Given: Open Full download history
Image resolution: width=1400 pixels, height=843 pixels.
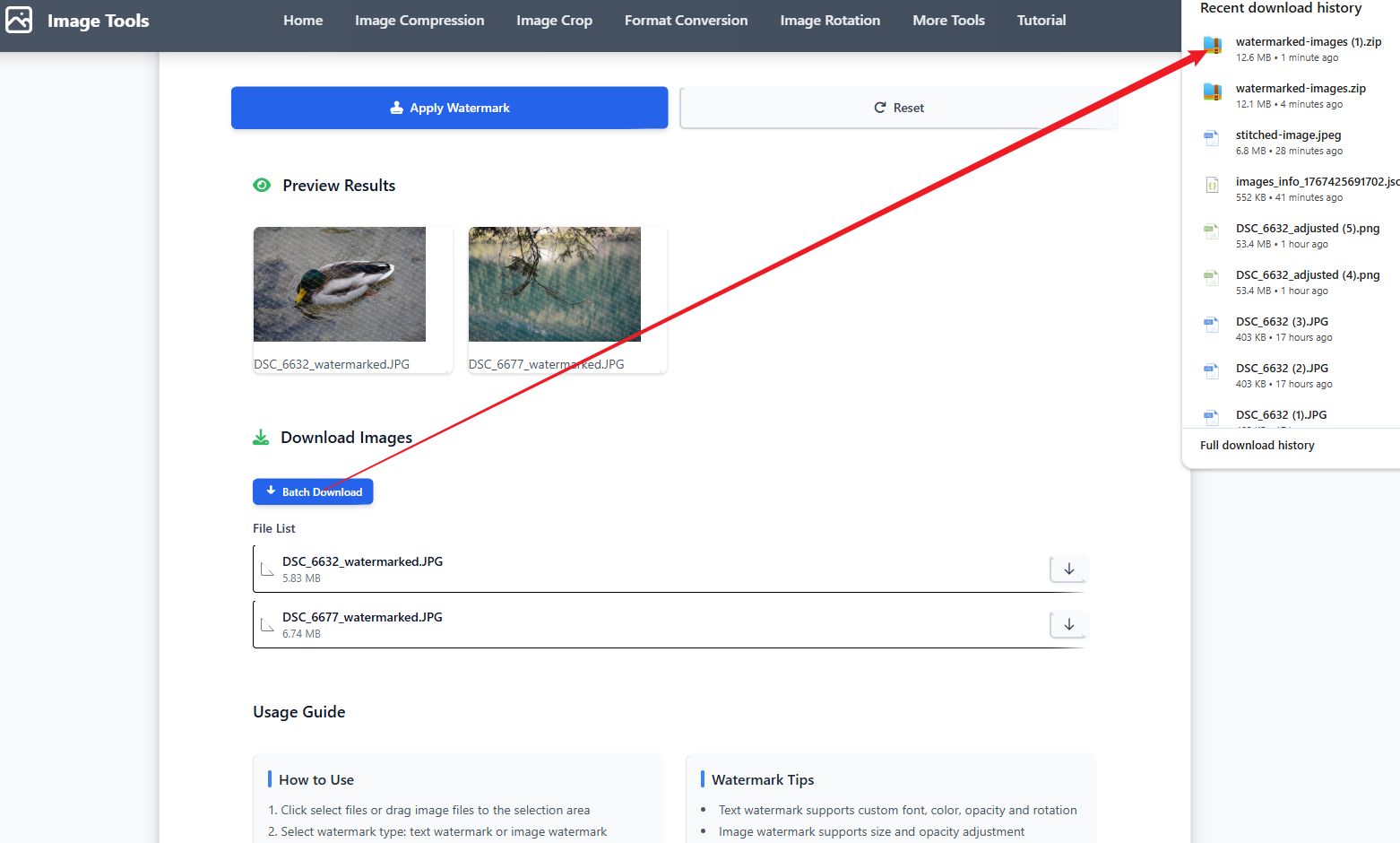Looking at the screenshot, I should 1257,445.
